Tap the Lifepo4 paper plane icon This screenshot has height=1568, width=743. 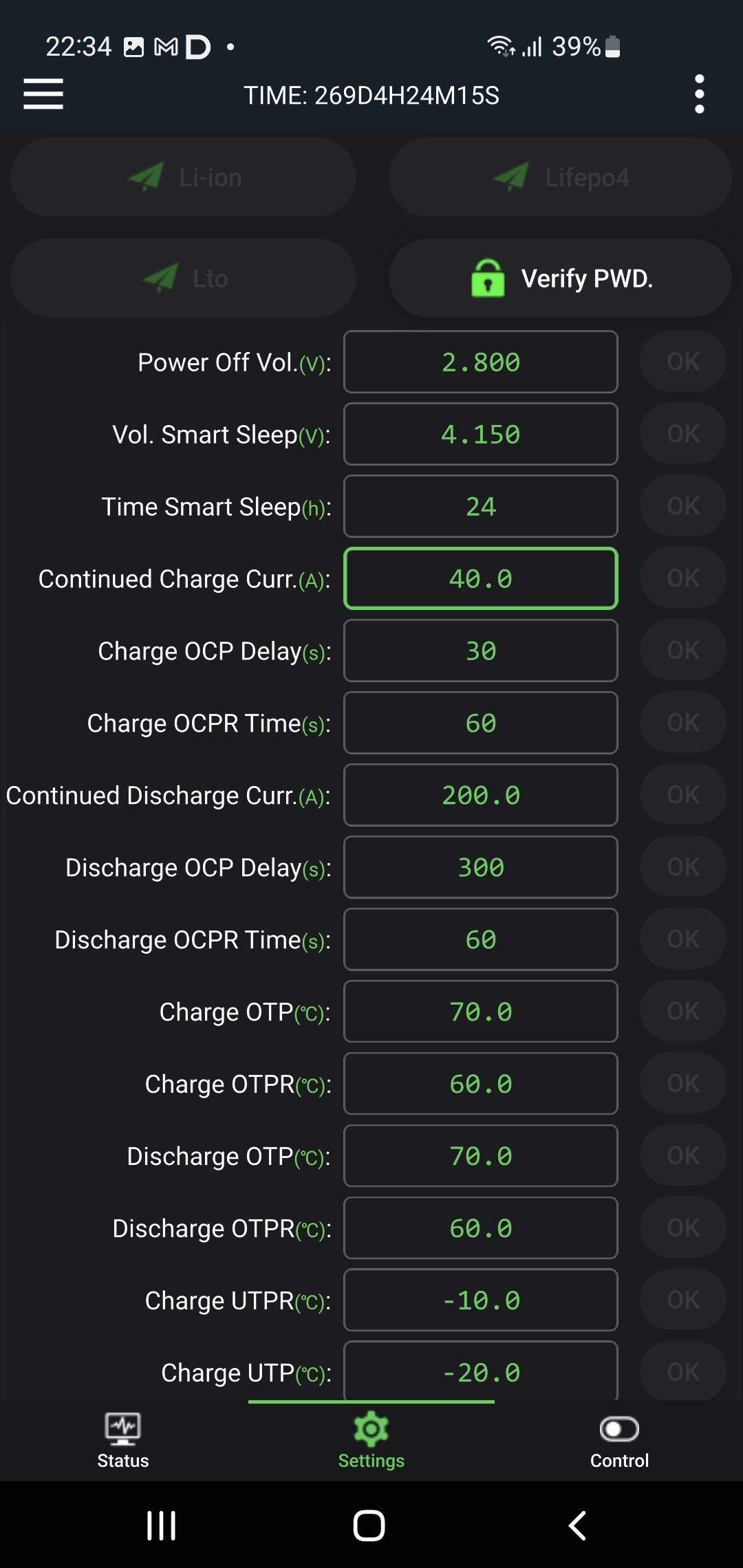[512, 177]
